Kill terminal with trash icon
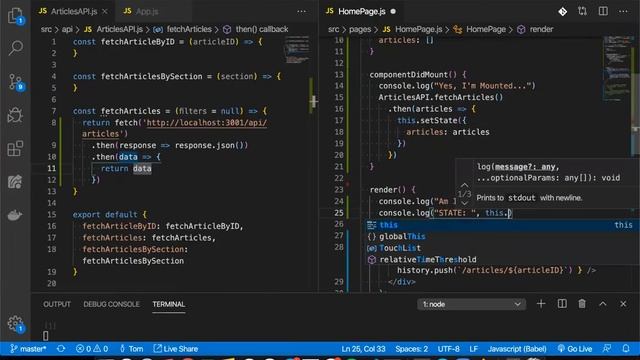Screen dimensions: 640x360 [x=582, y=304]
